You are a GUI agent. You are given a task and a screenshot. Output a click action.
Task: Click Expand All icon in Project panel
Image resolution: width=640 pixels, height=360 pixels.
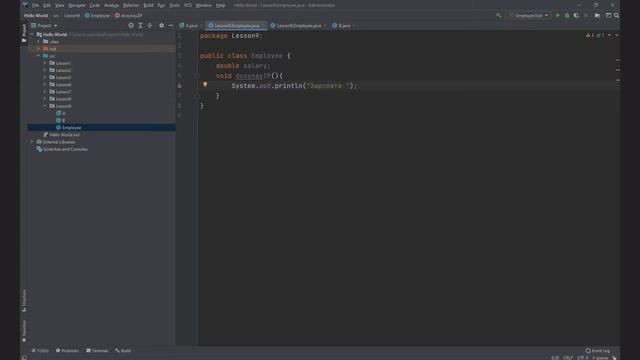(140, 25)
